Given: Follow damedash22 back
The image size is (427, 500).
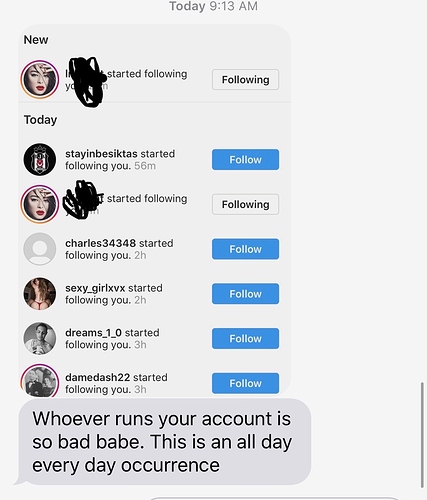Looking at the screenshot, I should pyautogui.click(x=245, y=383).
